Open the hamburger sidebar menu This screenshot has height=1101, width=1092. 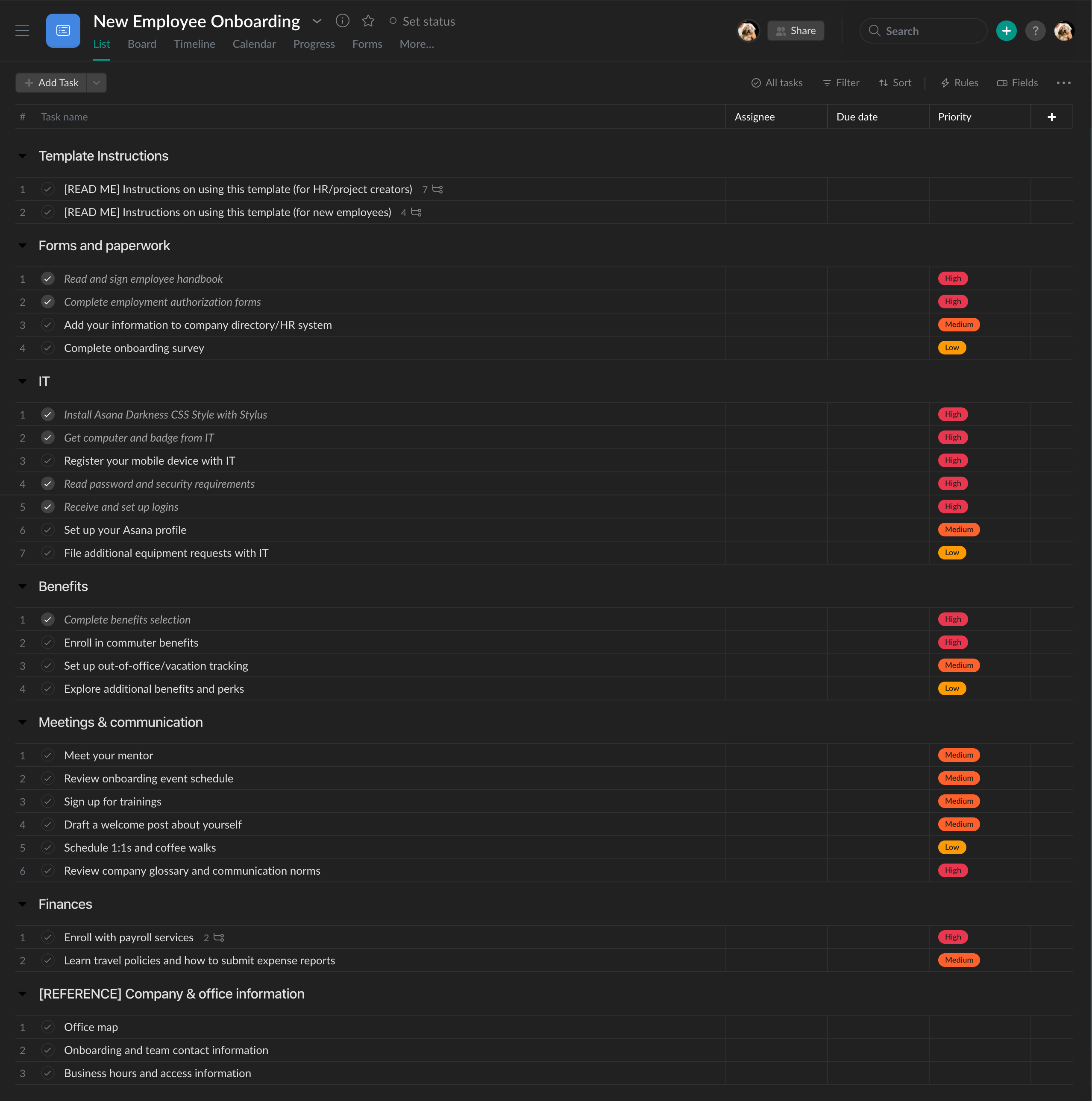tap(22, 31)
